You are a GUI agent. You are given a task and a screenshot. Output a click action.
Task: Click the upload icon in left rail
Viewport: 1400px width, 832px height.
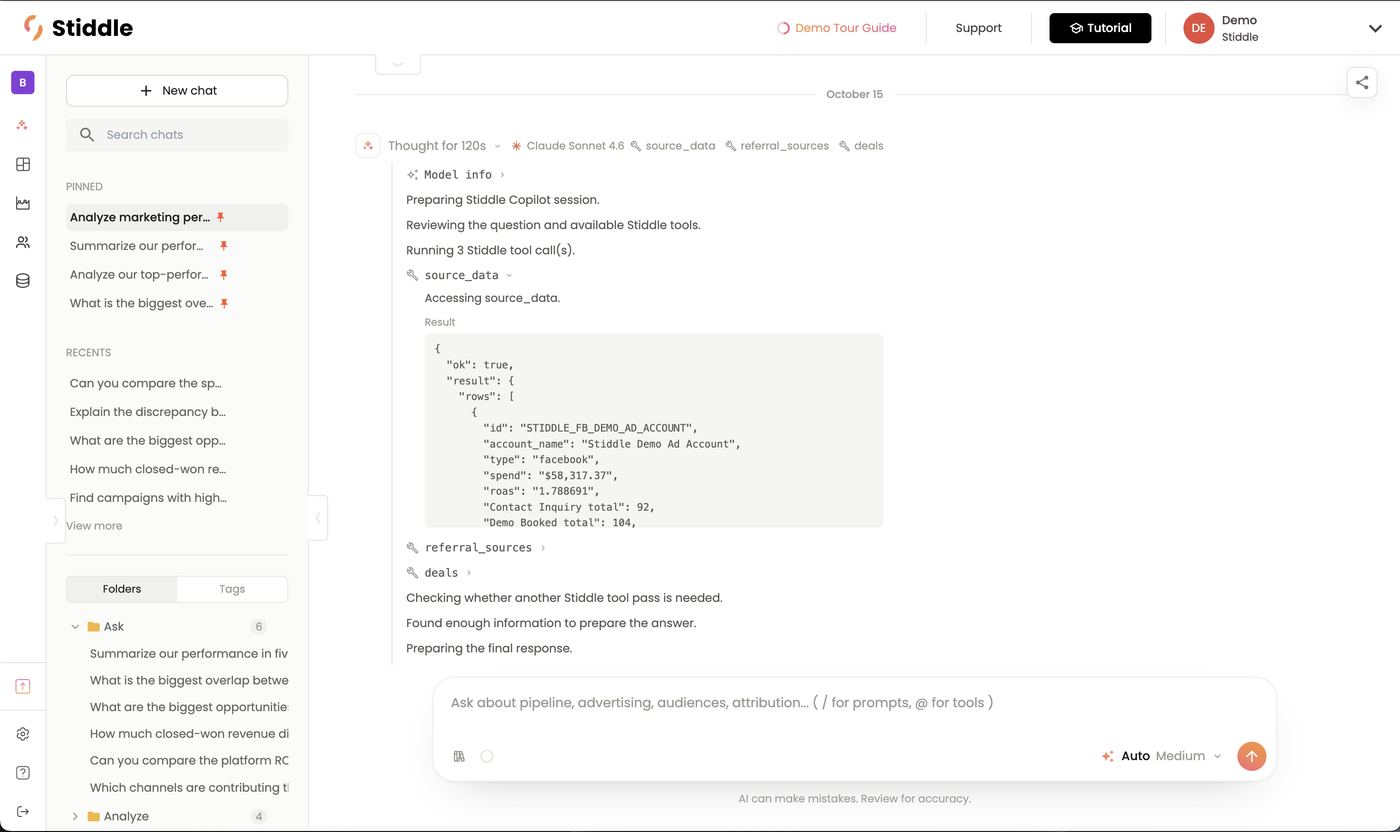point(23,686)
